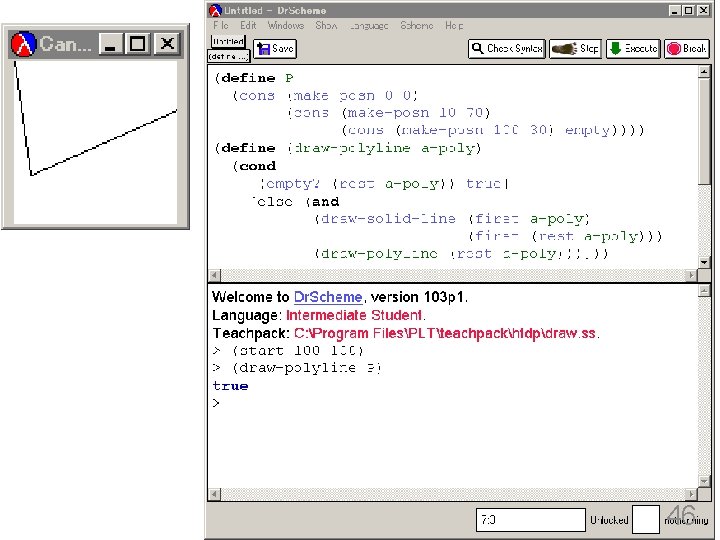Click interactions pane scroll up arrow

coord(704,291)
